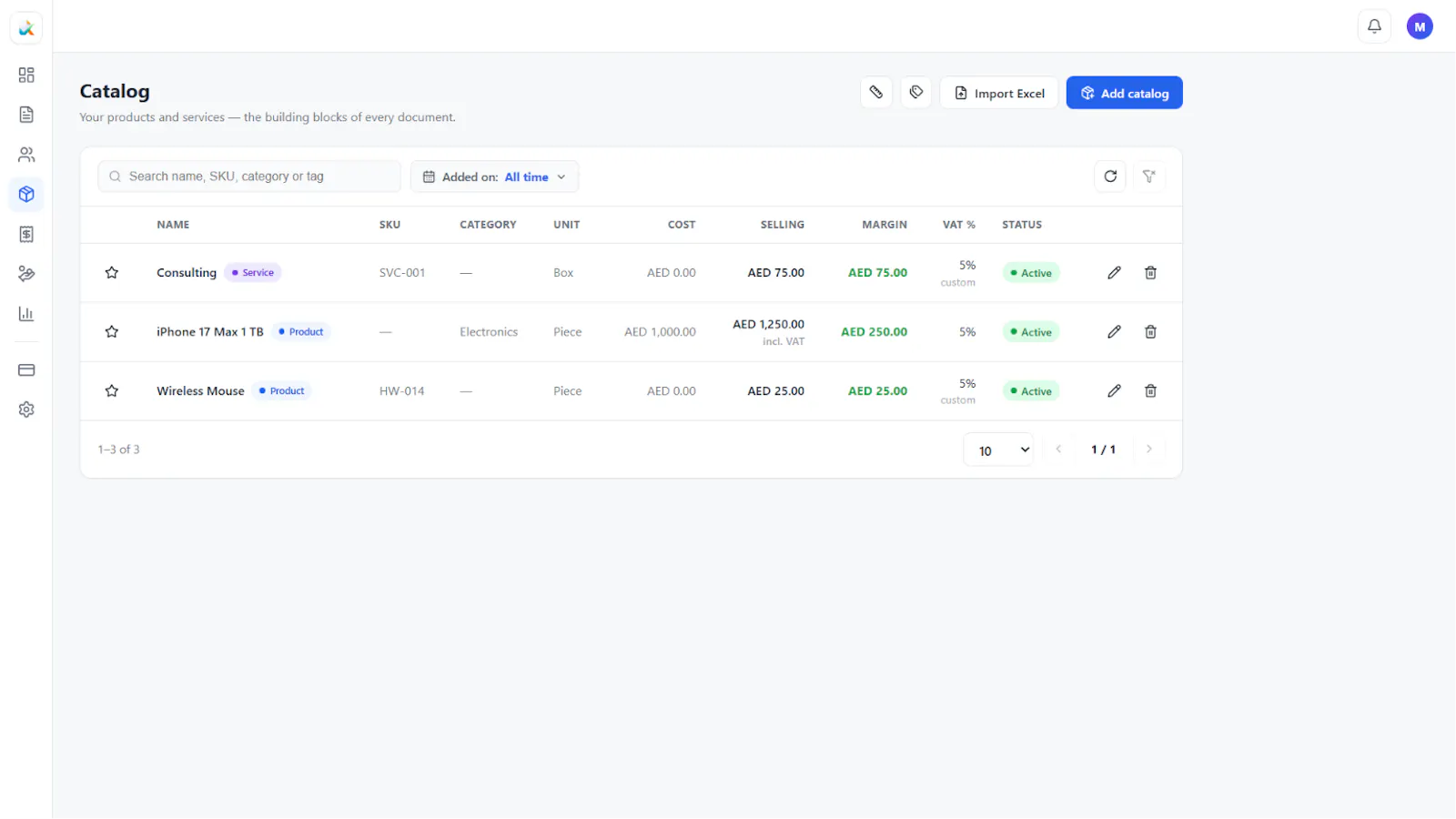Open the Consulting item name
Screen dimensions: 1456x819
tap(187, 273)
